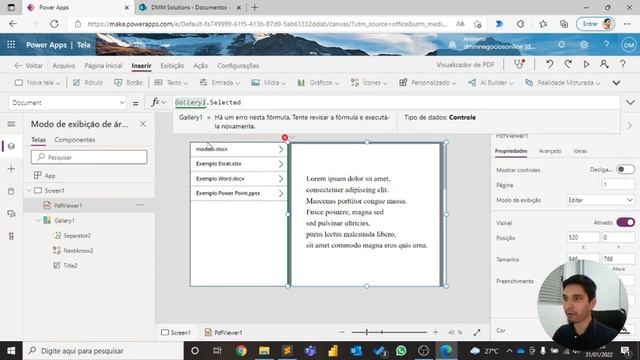Viewport: 640px width, 360px height.
Task: Open the Arquivo menu
Action: pyautogui.click(x=64, y=66)
